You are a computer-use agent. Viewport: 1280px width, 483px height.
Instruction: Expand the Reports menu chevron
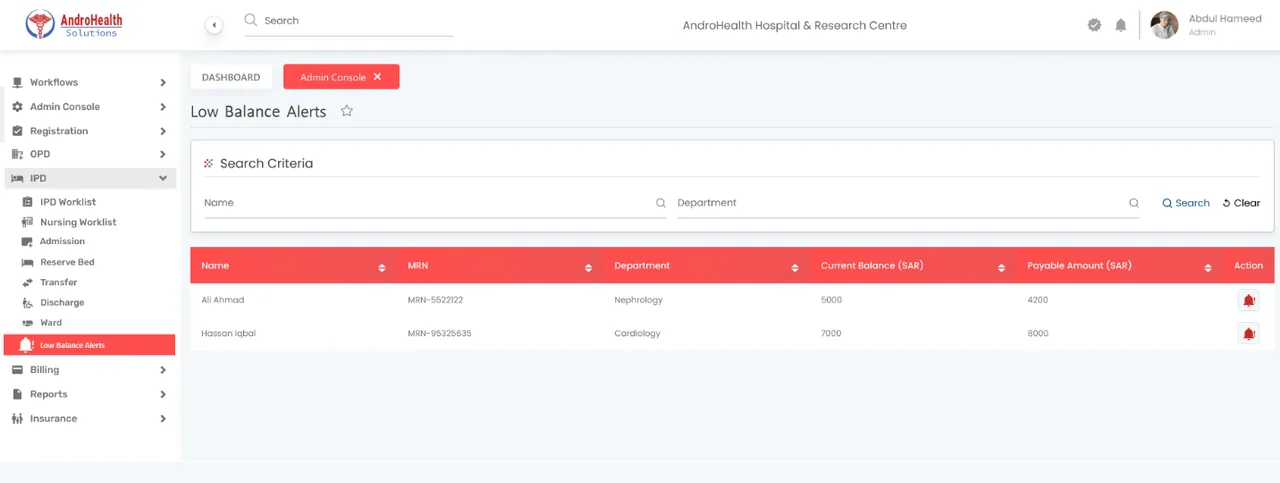[163, 394]
